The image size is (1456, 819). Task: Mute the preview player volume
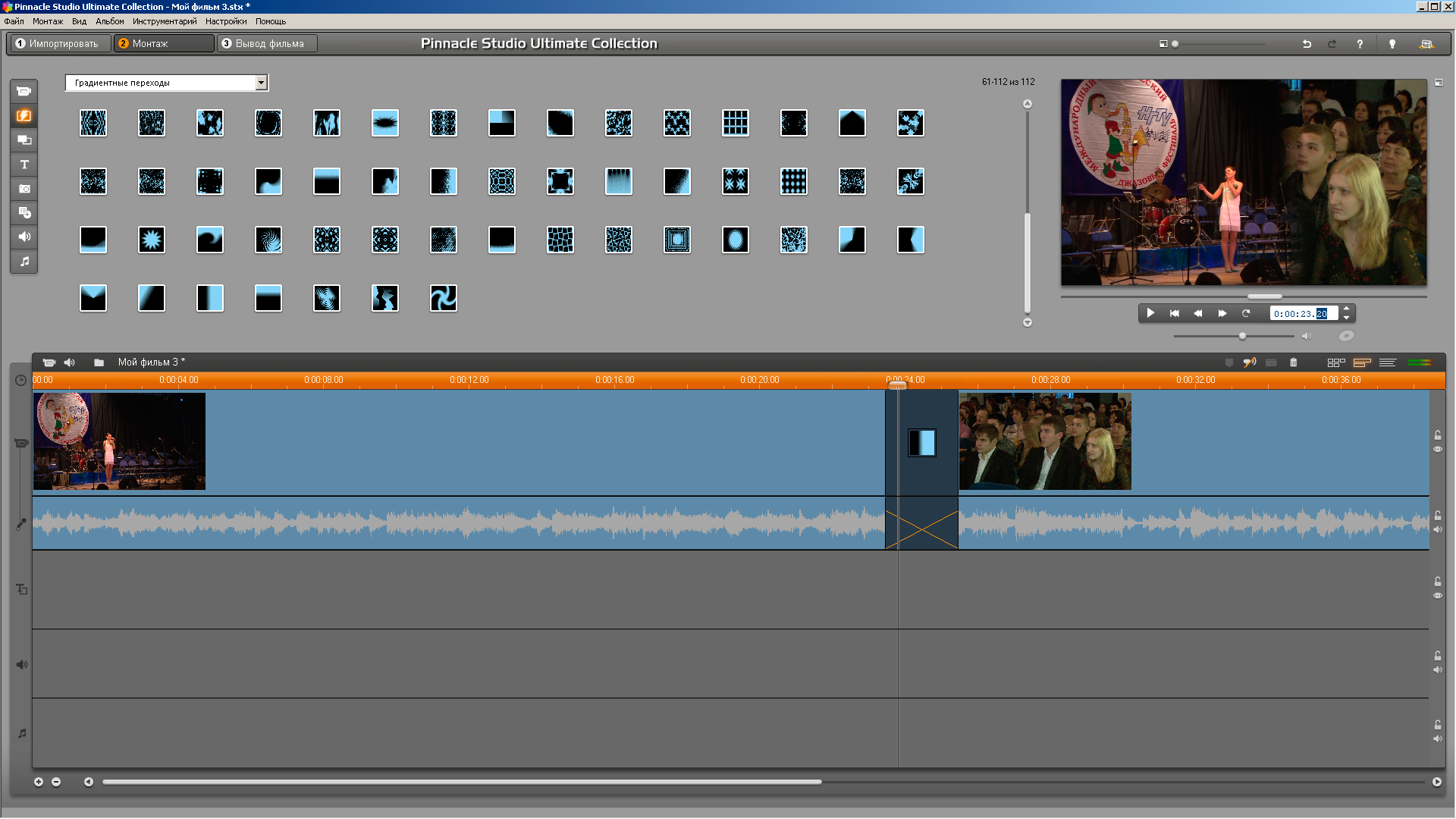(1306, 336)
